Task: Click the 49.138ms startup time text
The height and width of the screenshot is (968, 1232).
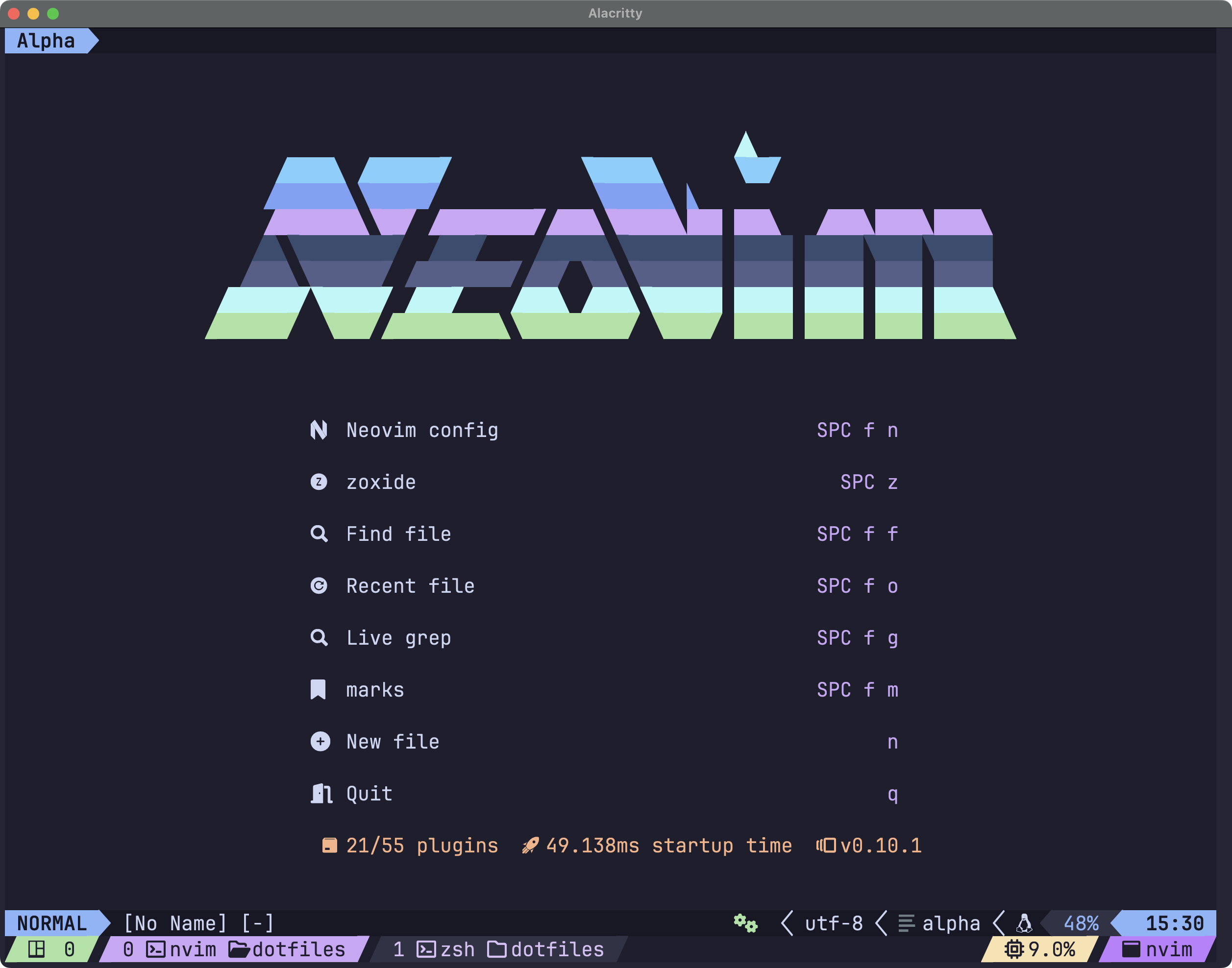Action: [669, 846]
